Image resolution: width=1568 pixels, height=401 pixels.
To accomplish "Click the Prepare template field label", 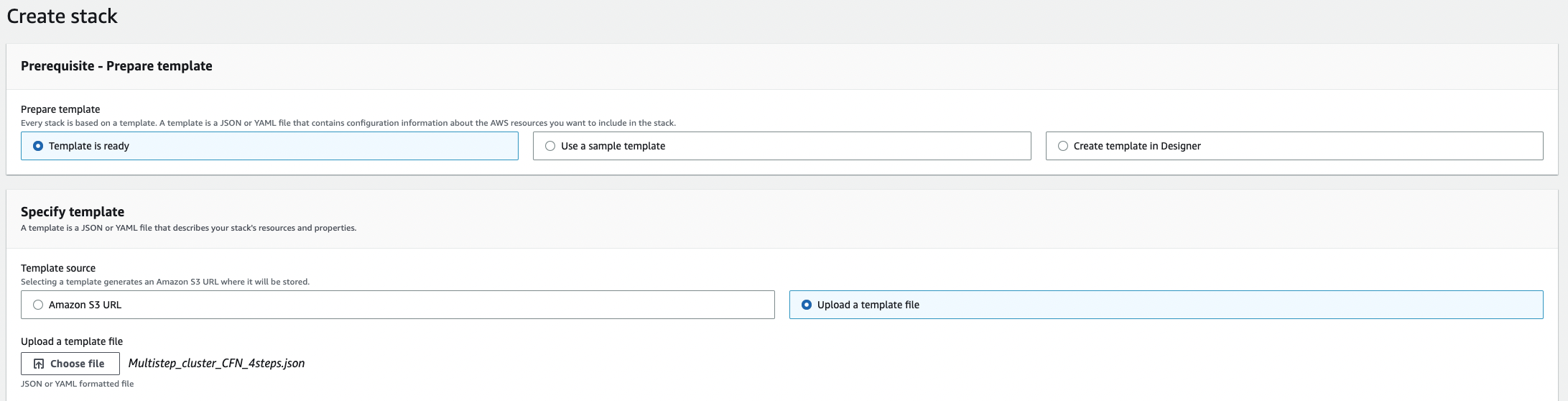I will [60, 109].
